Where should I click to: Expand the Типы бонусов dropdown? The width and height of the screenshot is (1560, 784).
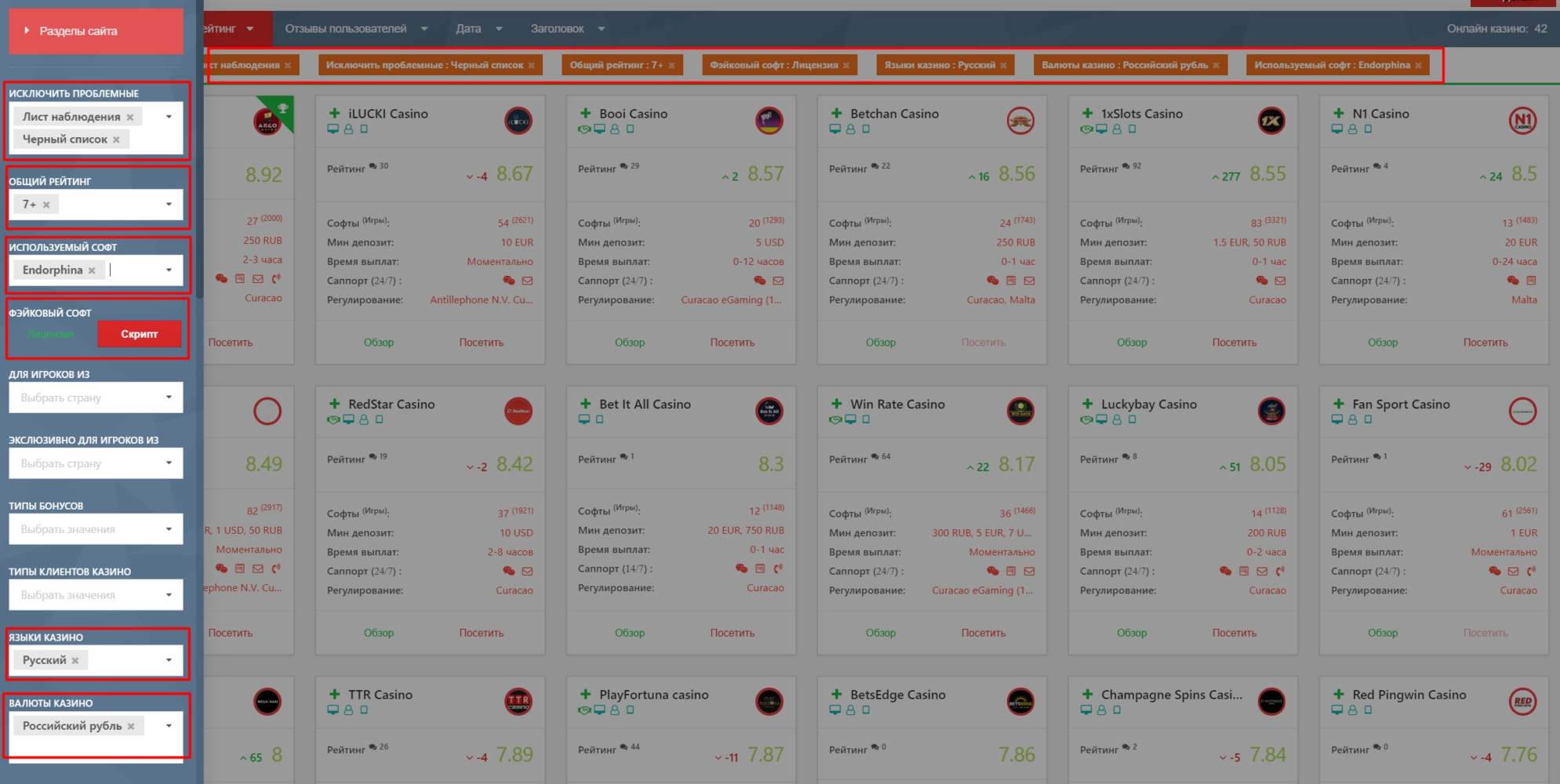click(x=96, y=529)
